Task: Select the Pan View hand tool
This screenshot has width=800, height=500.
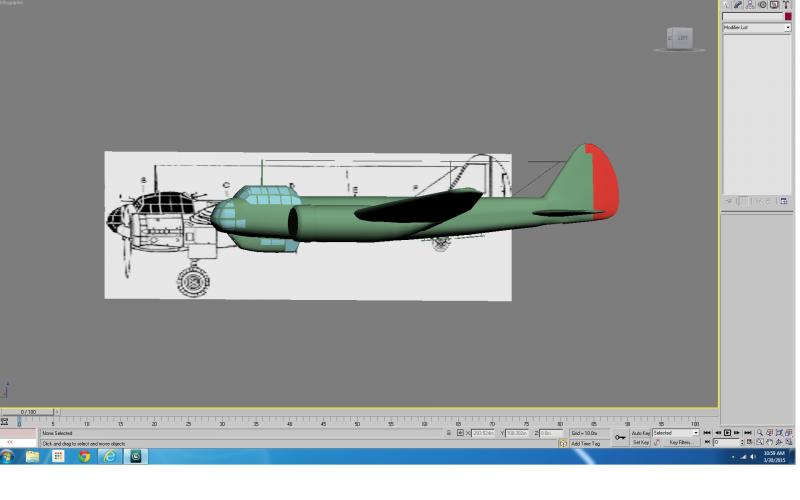Action: pyautogui.click(x=770, y=442)
